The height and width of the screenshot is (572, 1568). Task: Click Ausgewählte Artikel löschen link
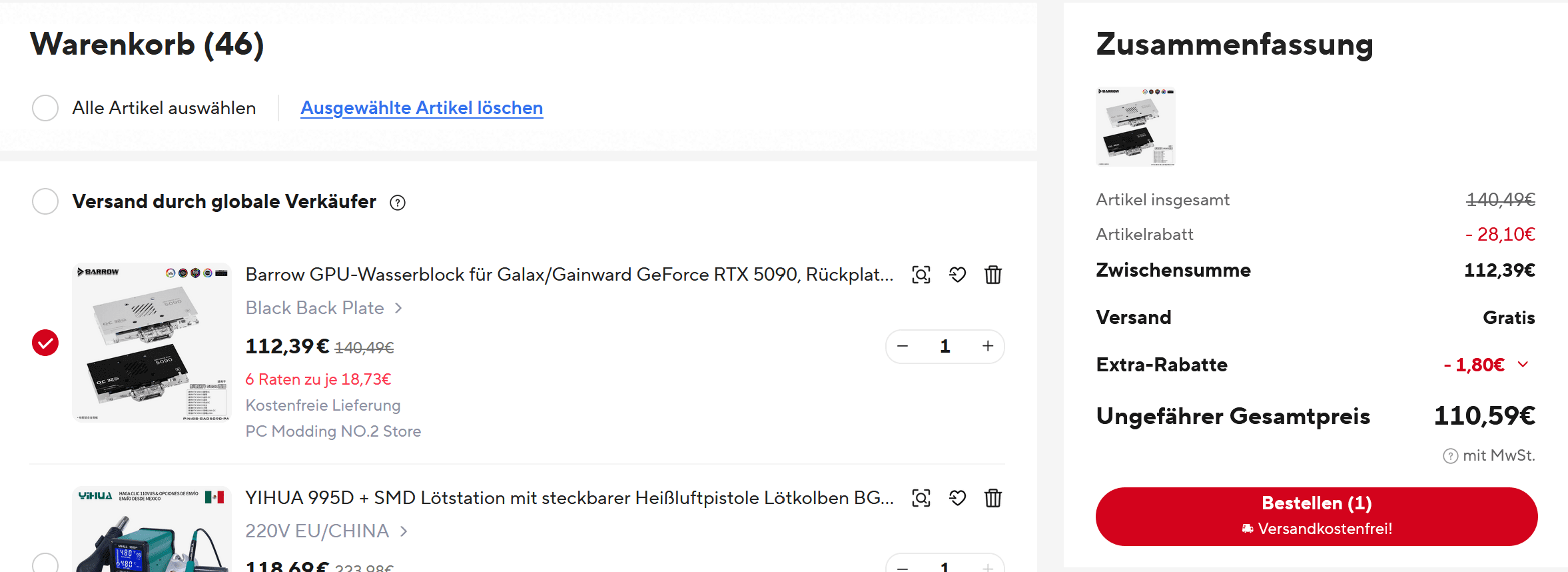coord(422,108)
